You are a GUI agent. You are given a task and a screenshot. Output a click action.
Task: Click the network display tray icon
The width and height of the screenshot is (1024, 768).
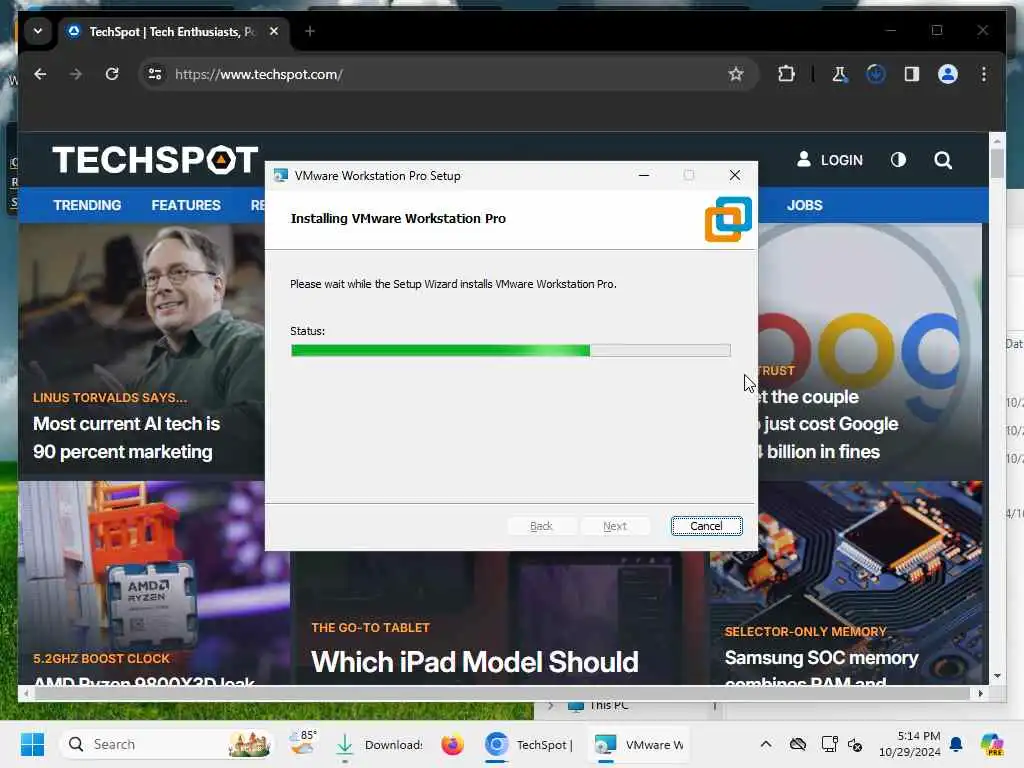click(829, 744)
